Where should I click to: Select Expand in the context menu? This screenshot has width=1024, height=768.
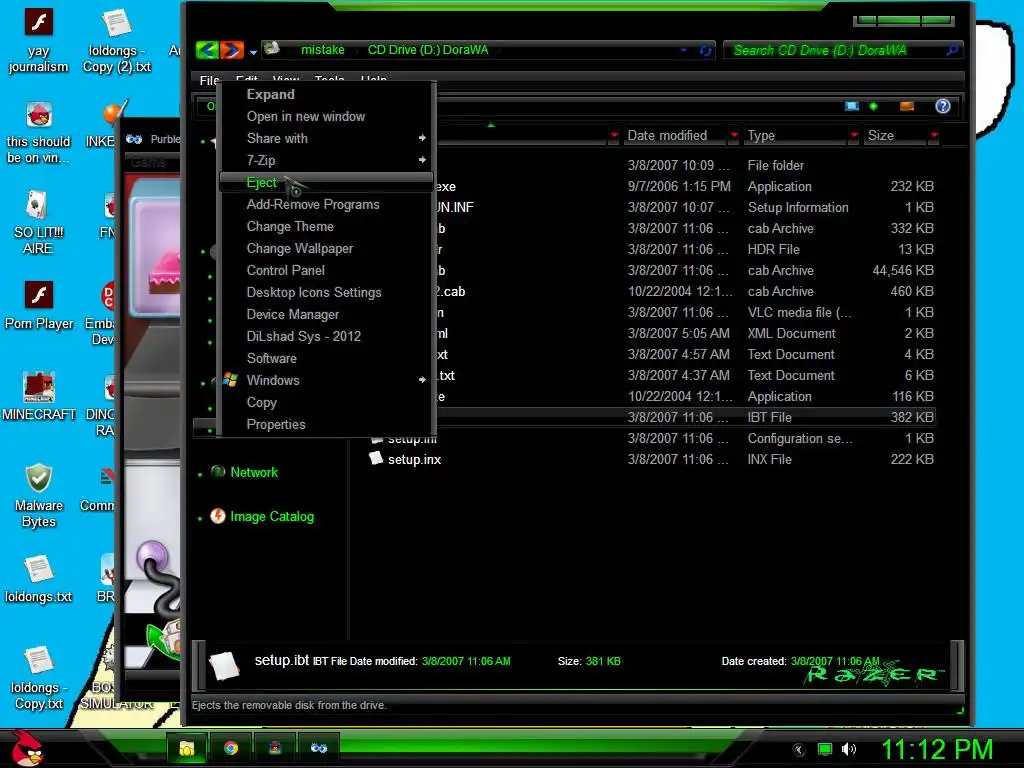click(x=326, y=94)
